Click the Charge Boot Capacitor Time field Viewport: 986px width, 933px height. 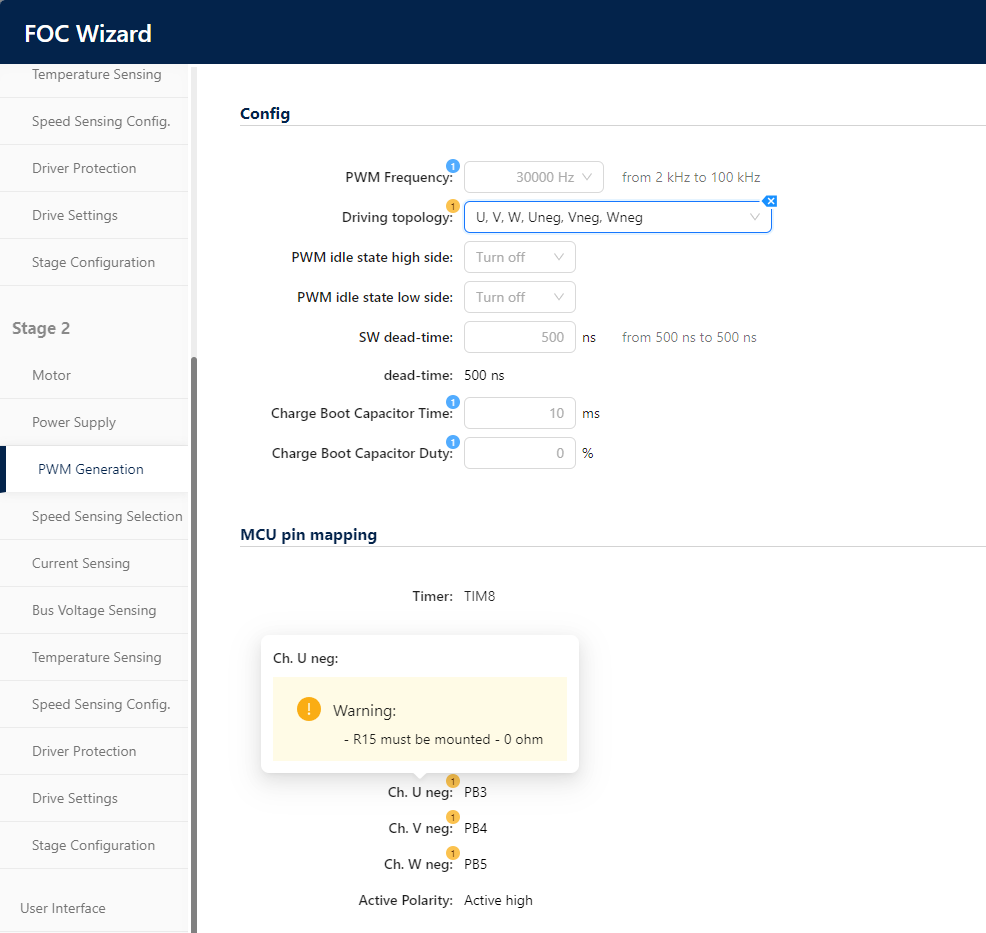click(x=519, y=413)
